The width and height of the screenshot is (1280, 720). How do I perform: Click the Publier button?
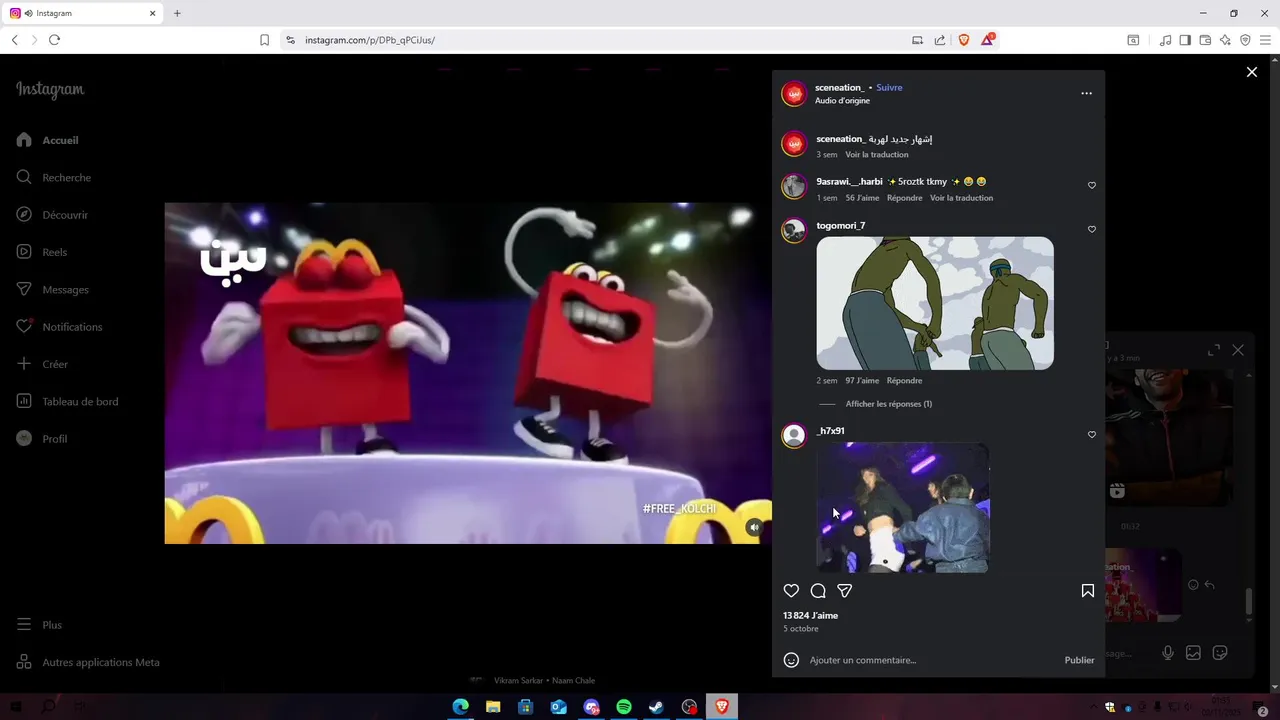pyautogui.click(x=1079, y=660)
